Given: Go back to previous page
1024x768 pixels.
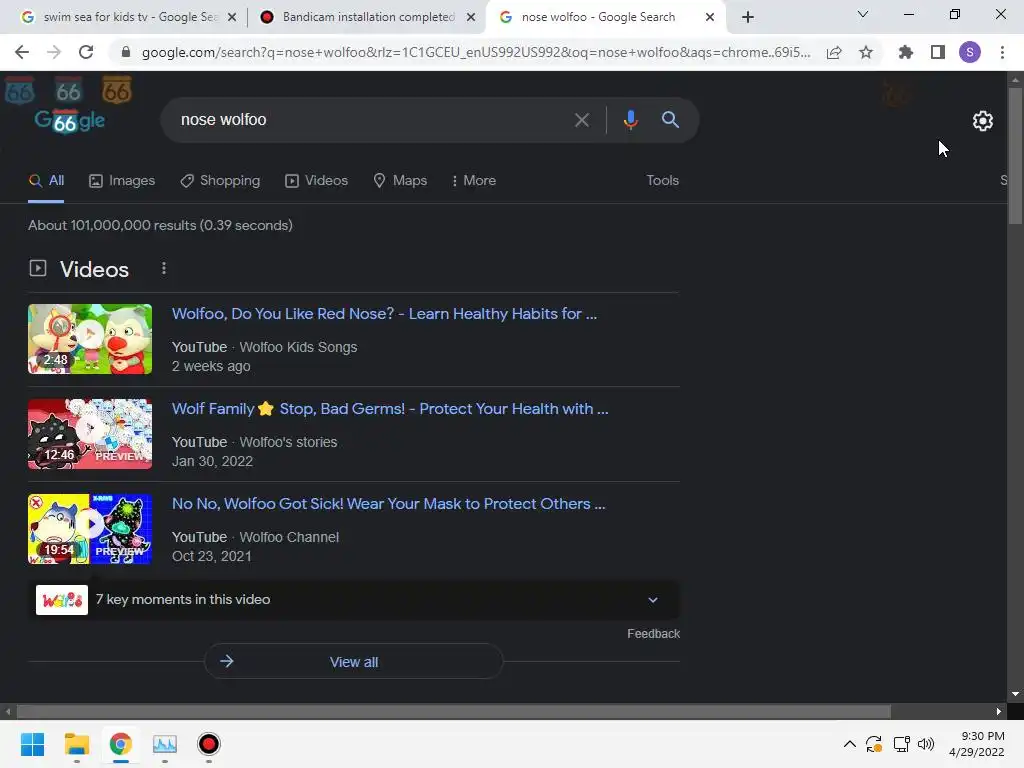Looking at the screenshot, I should (x=22, y=52).
